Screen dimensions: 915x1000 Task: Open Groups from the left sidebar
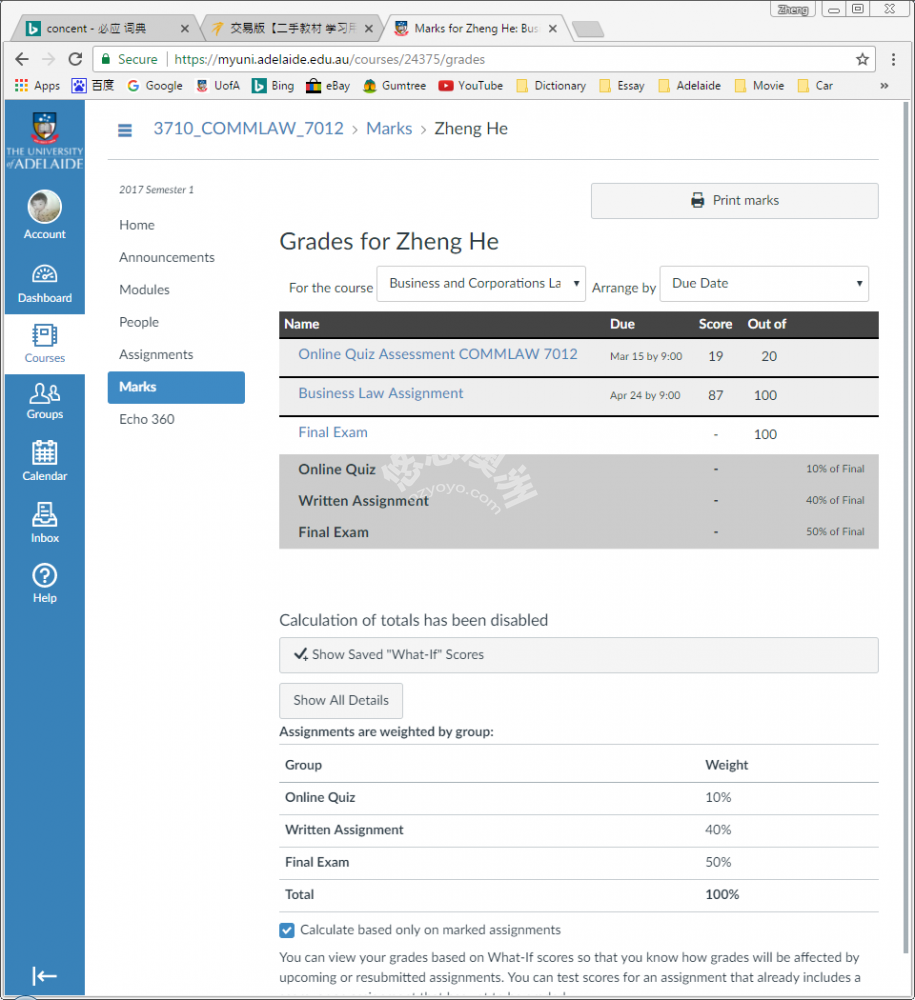[44, 400]
